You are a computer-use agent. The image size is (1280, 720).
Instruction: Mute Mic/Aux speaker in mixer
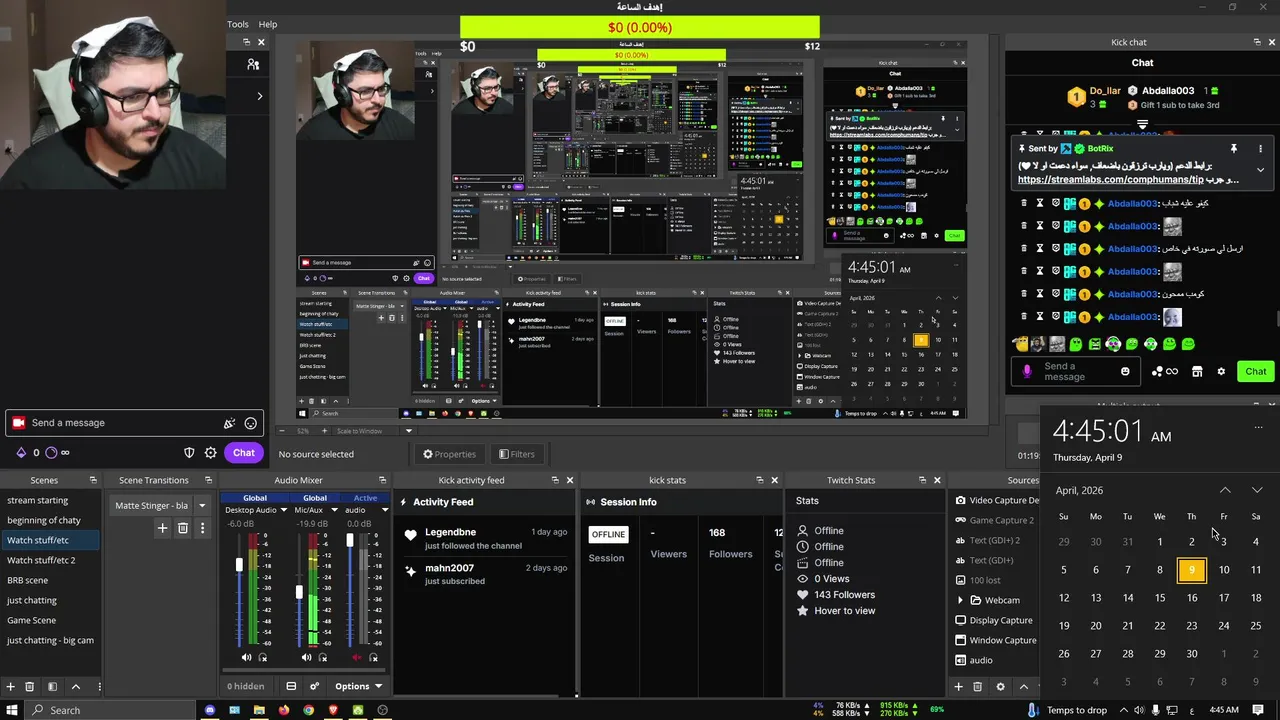coord(306,657)
